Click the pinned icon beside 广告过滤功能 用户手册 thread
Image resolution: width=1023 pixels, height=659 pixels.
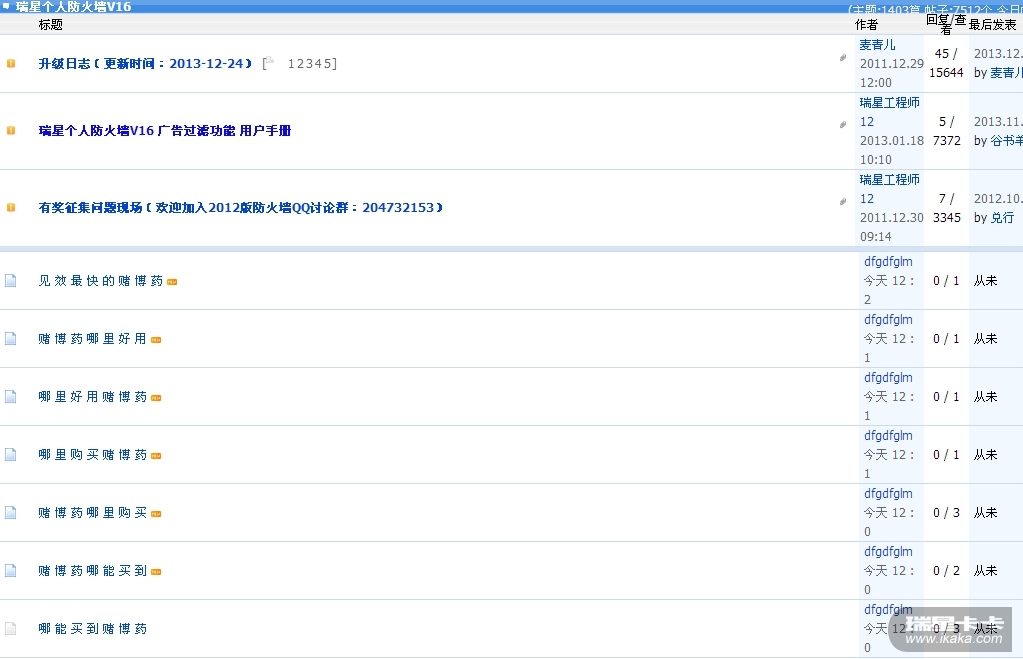(10, 130)
